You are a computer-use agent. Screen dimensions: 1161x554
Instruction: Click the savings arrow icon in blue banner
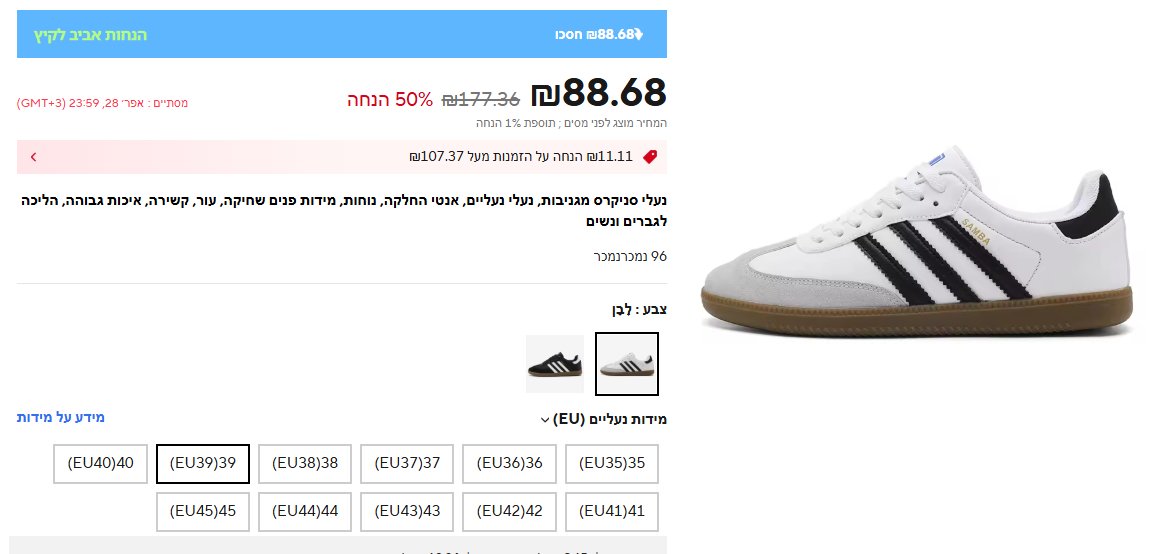[639, 35]
